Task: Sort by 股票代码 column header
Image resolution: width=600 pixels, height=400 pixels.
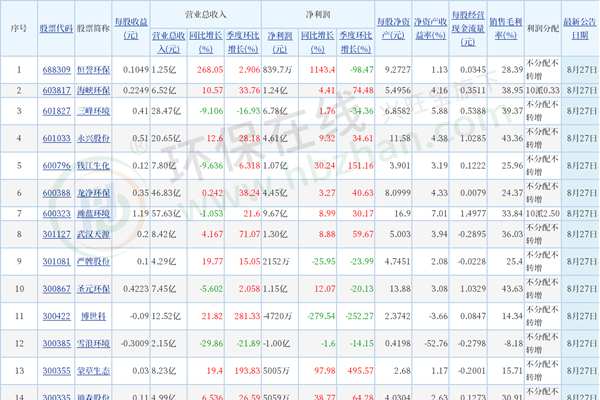Action: point(56,28)
